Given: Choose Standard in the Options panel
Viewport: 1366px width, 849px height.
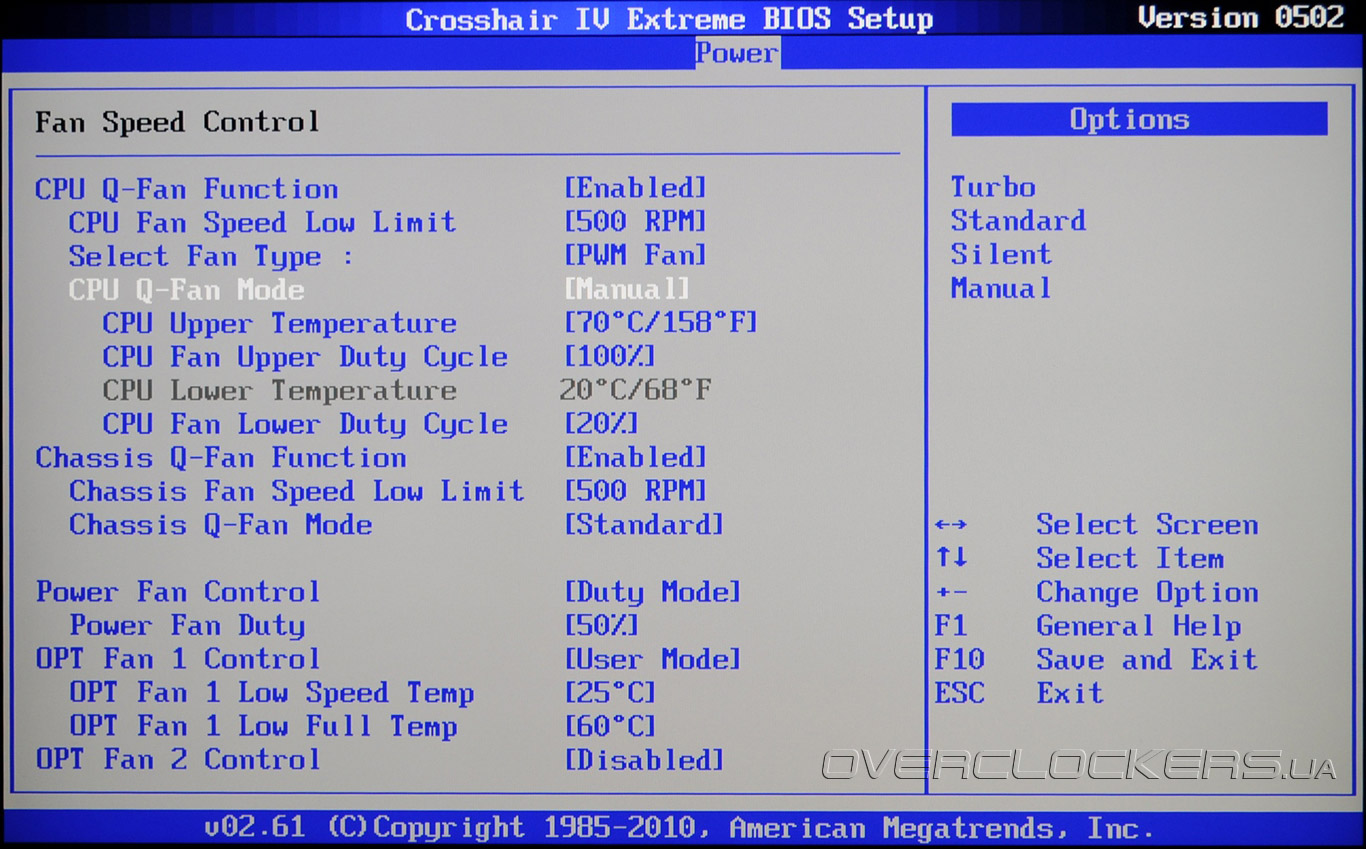Looking at the screenshot, I should (1018, 220).
